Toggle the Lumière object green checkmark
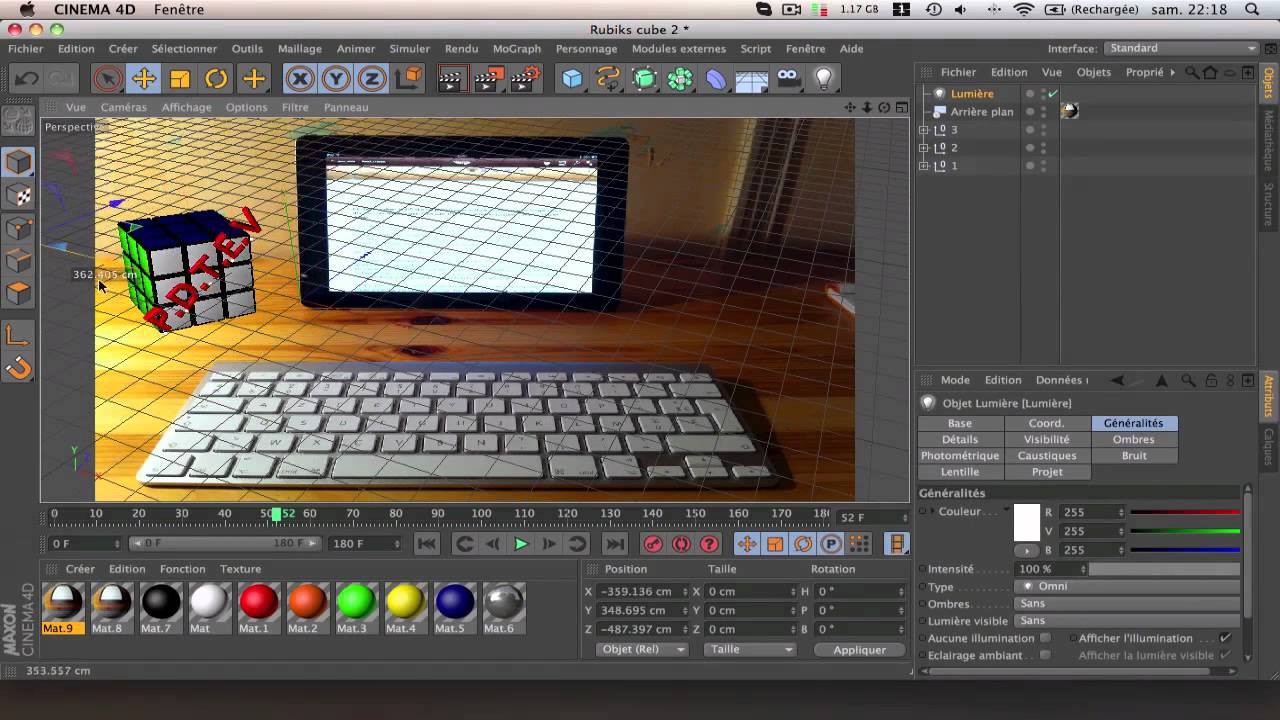 click(x=1053, y=94)
